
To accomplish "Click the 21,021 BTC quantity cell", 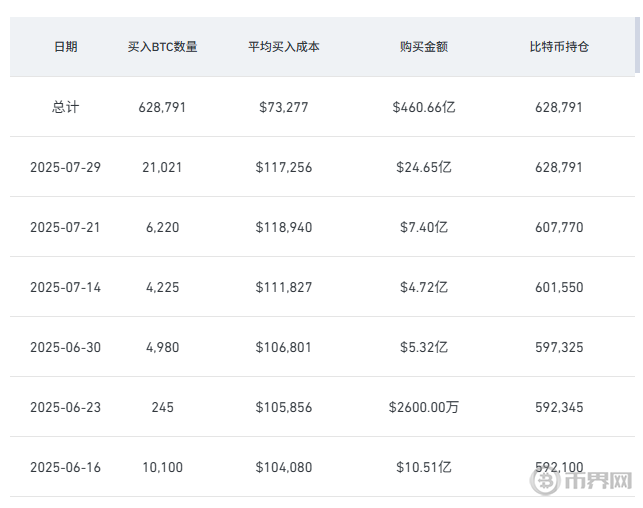I will [x=163, y=167].
